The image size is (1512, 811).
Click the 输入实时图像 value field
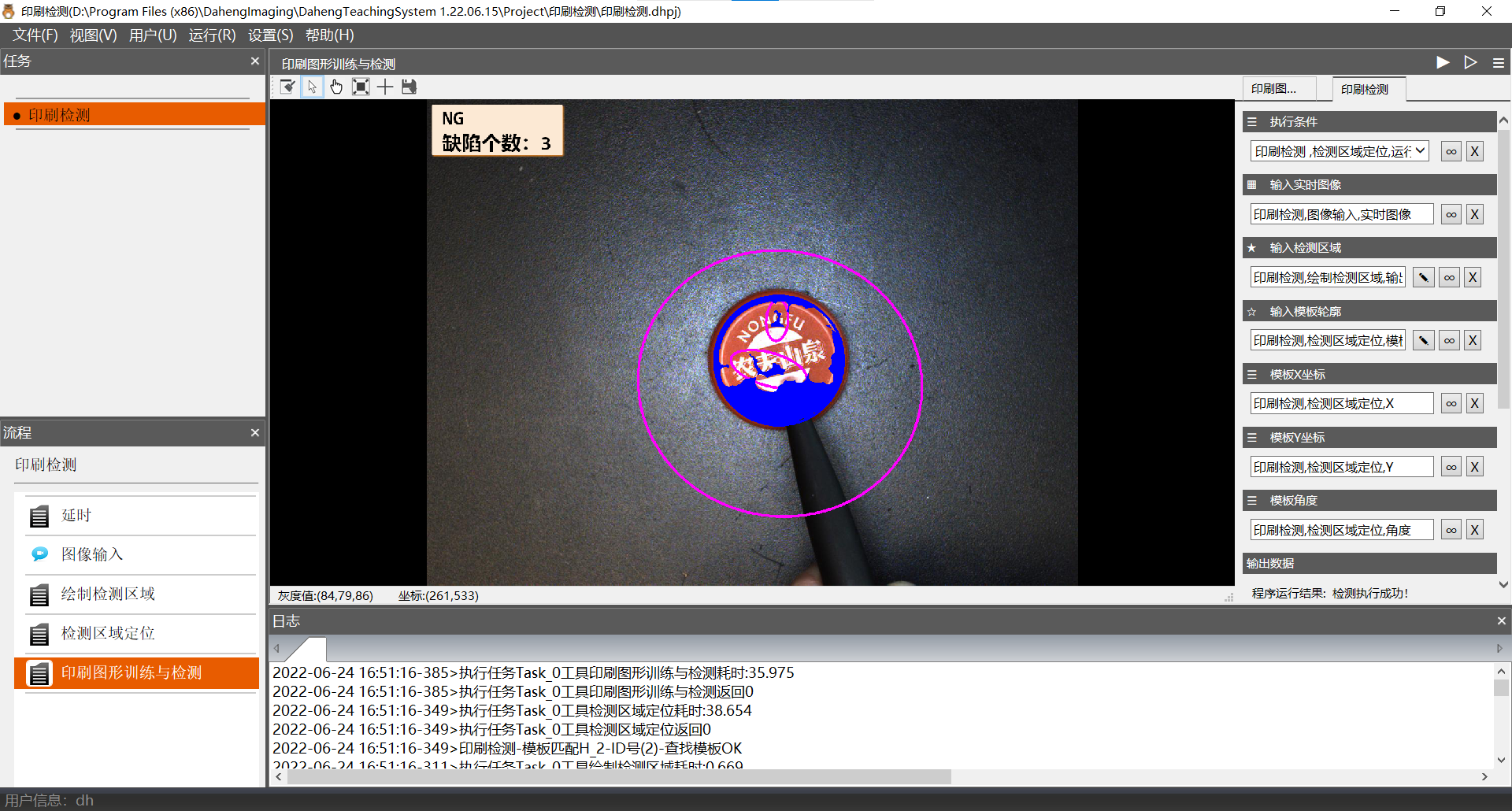coord(1342,214)
